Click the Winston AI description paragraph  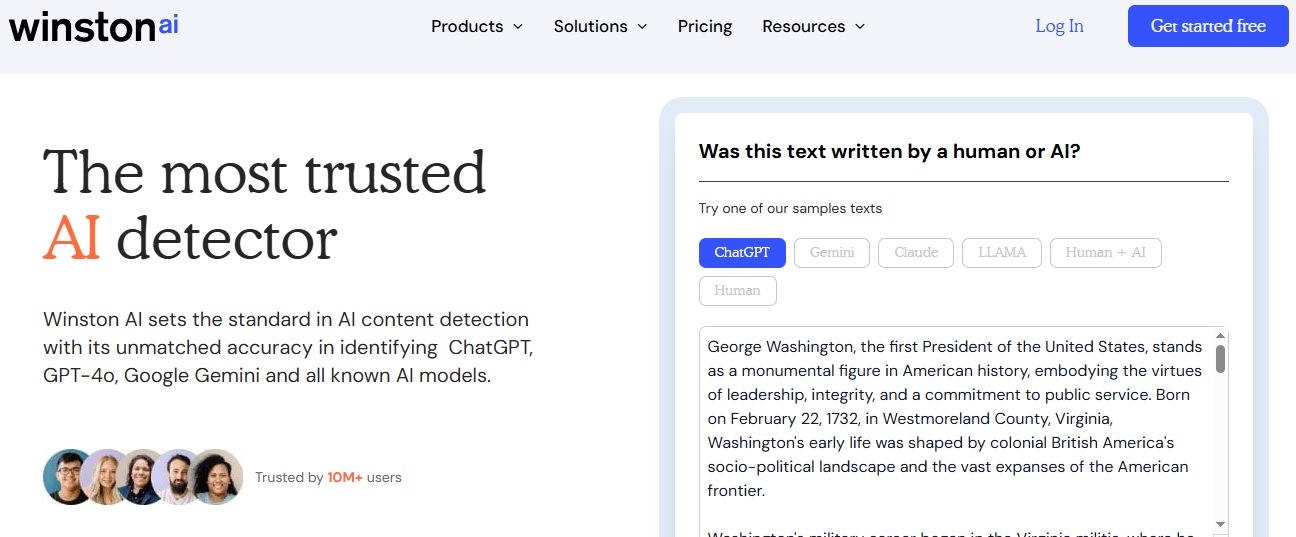[289, 348]
